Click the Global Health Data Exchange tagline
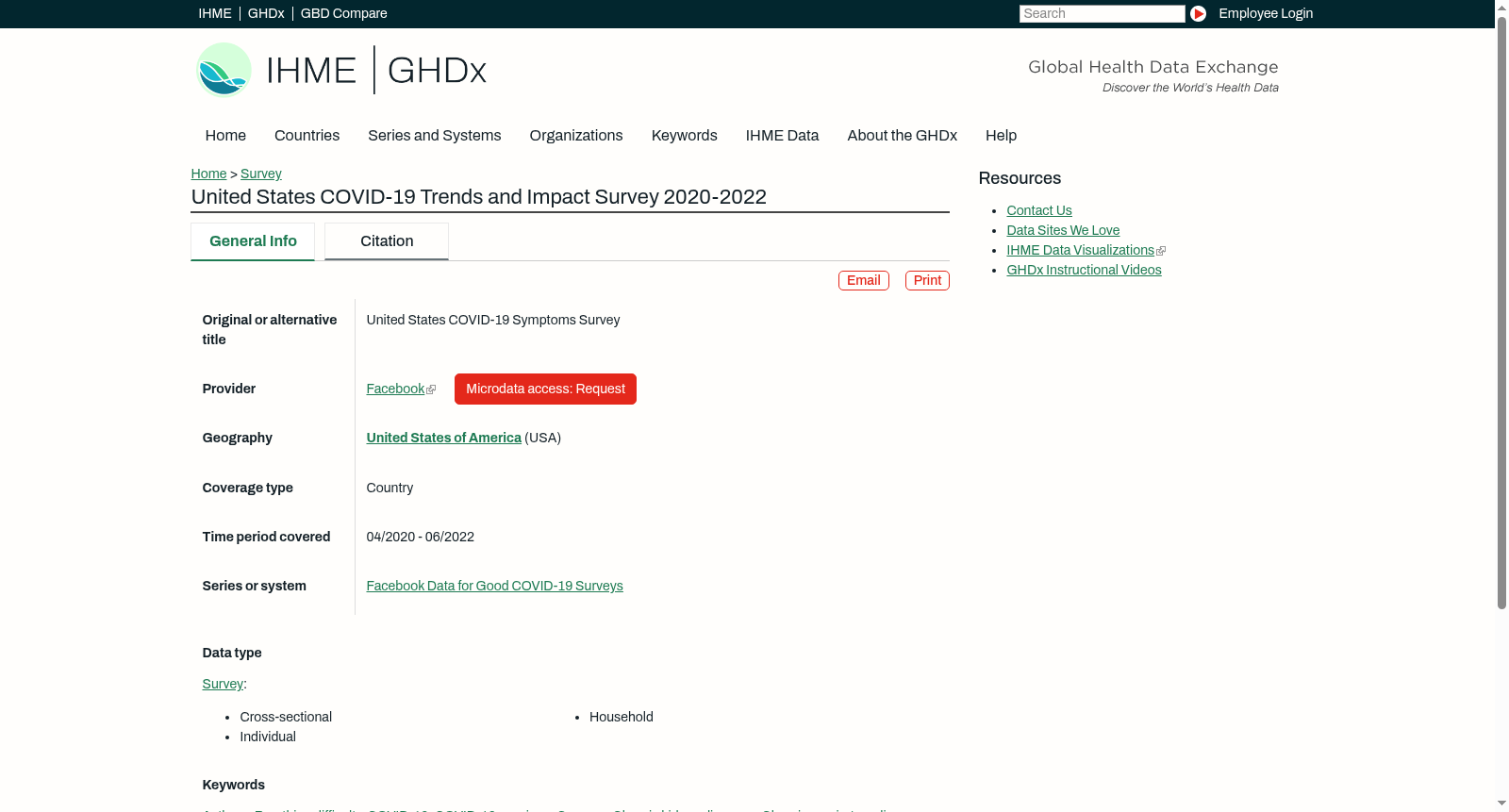Image resolution: width=1509 pixels, height=812 pixels. point(1152,67)
